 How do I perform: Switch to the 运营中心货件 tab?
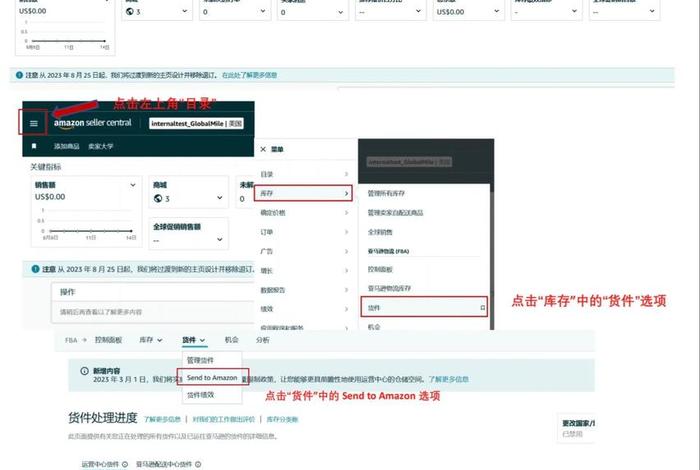coord(100,464)
